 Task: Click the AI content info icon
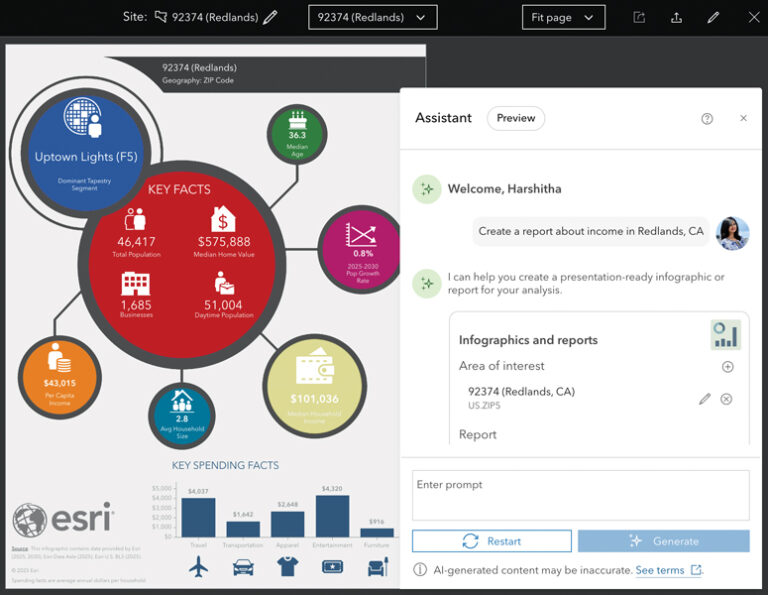tap(420, 570)
